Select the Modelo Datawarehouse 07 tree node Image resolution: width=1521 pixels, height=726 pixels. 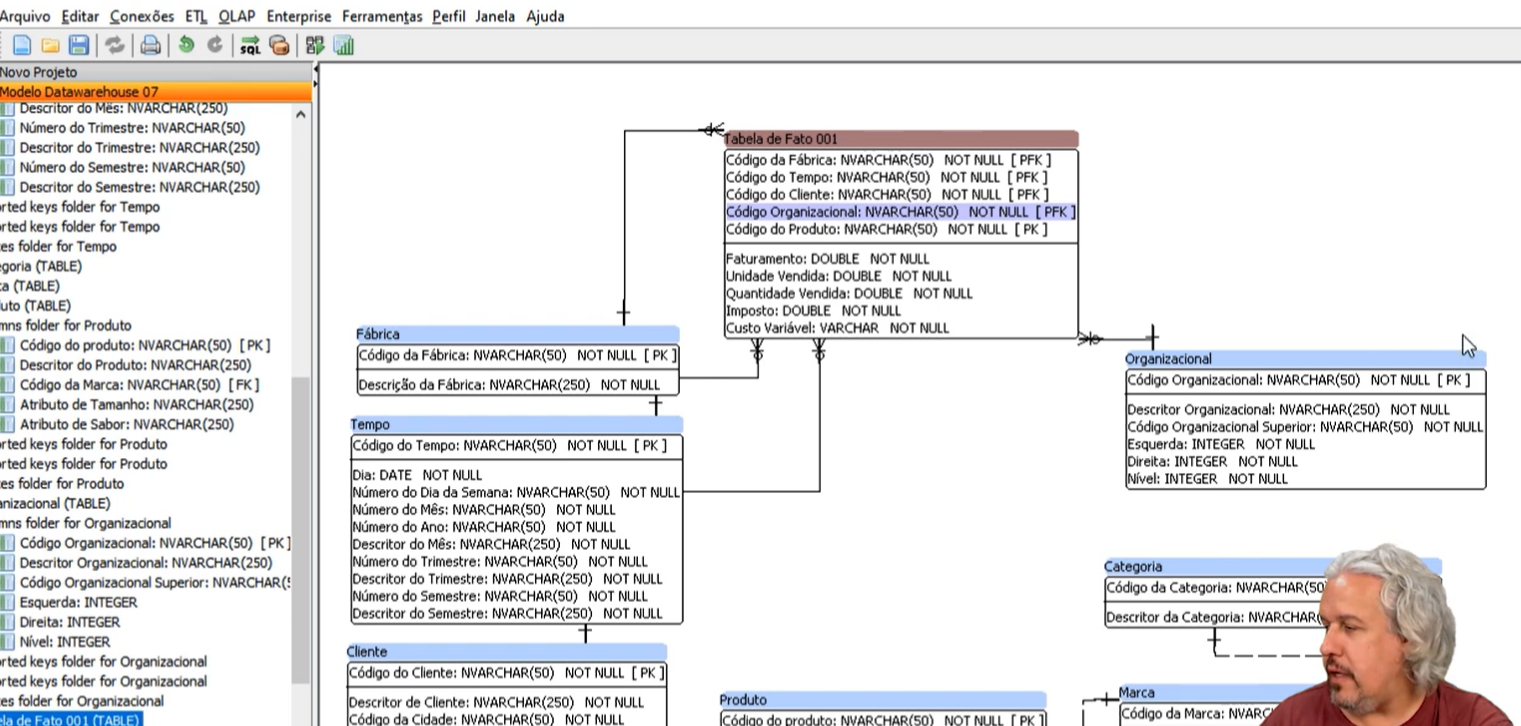coord(79,91)
